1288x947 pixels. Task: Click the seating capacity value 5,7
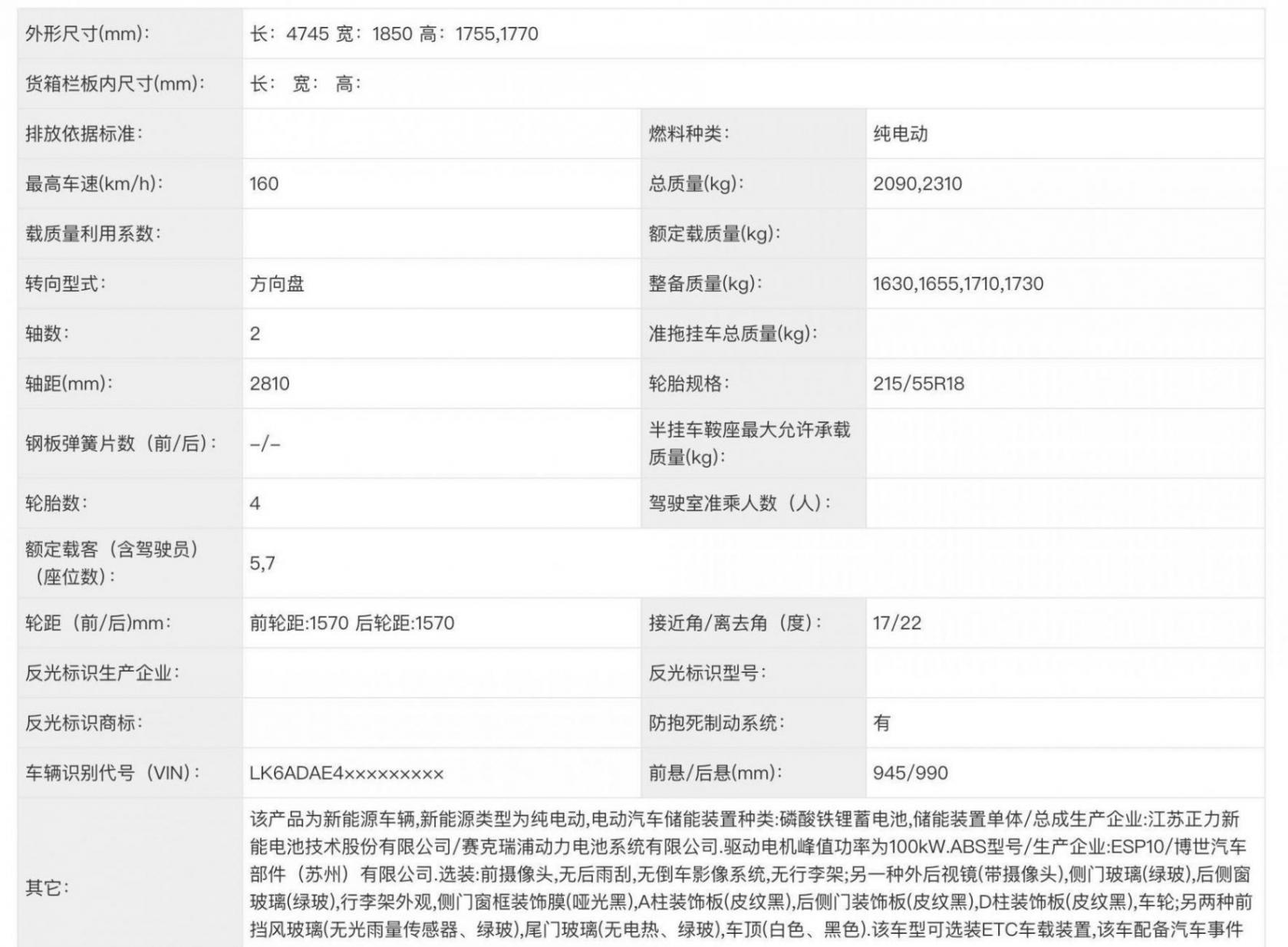coord(264,563)
